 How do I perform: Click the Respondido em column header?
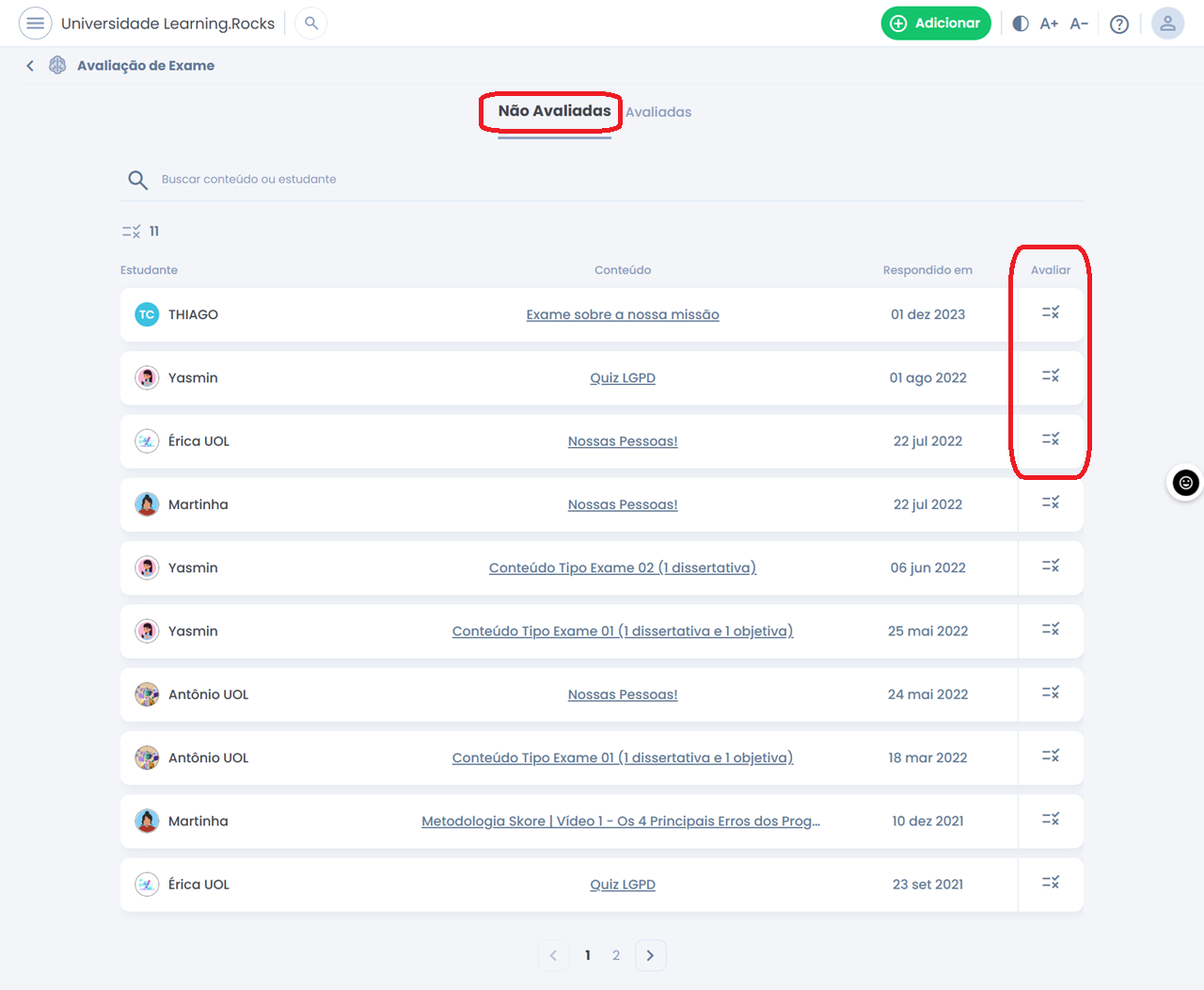[x=927, y=270]
